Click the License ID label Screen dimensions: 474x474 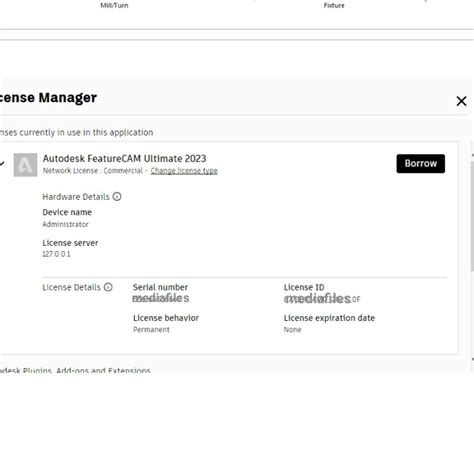pos(304,287)
